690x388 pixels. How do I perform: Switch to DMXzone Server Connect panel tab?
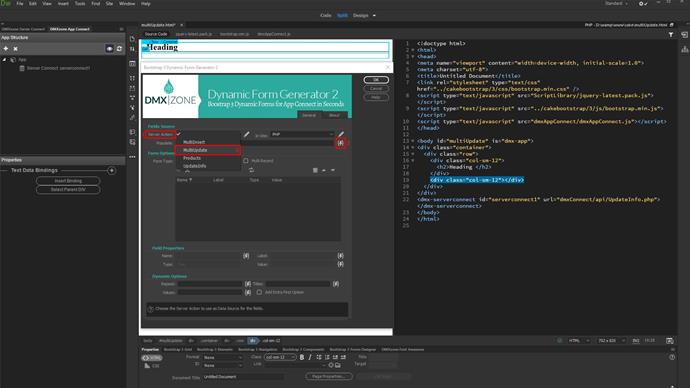click(x=23, y=29)
